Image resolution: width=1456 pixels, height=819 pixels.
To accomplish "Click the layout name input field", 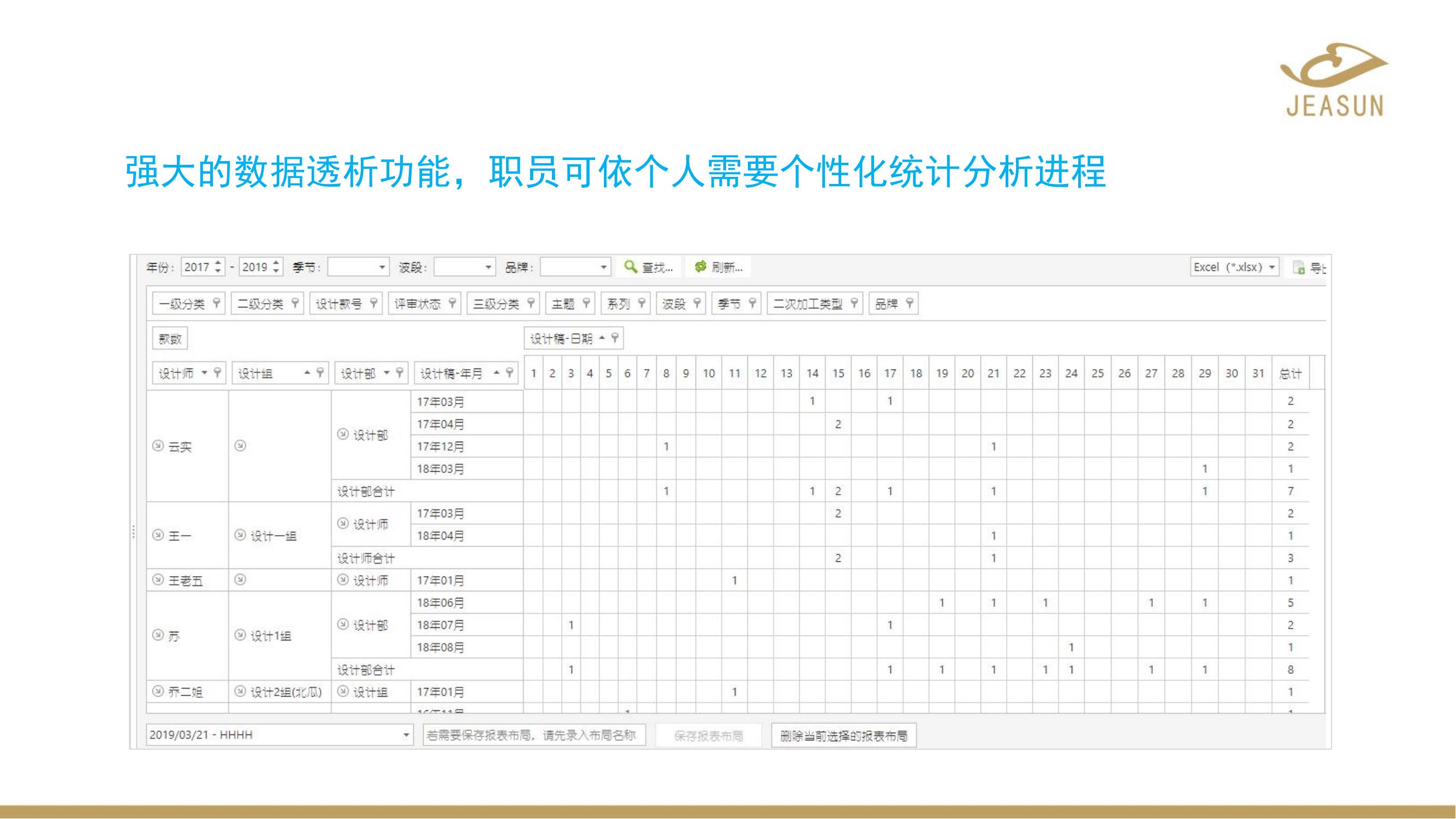I will (533, 735).
